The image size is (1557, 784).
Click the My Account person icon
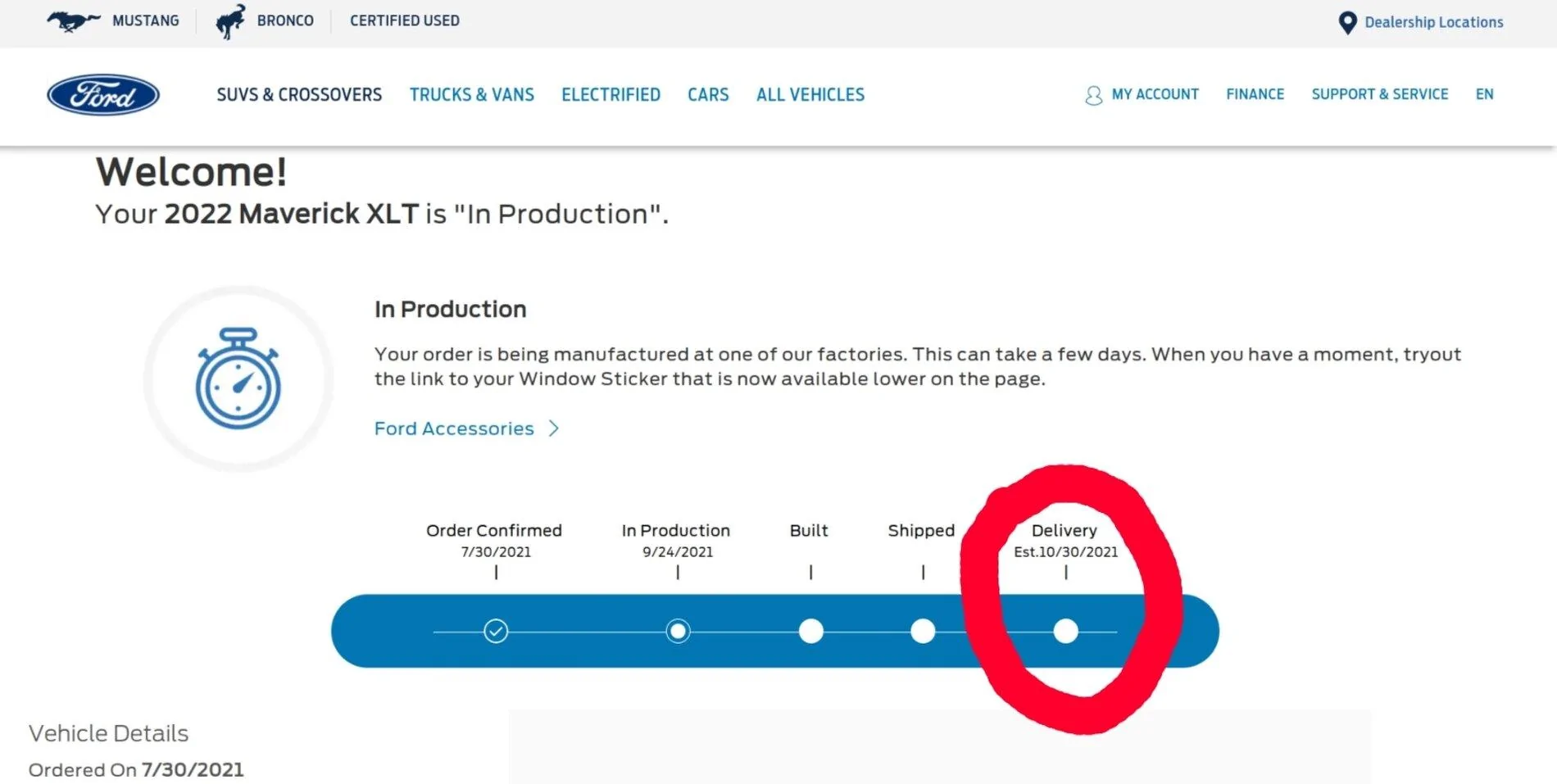1093,95
